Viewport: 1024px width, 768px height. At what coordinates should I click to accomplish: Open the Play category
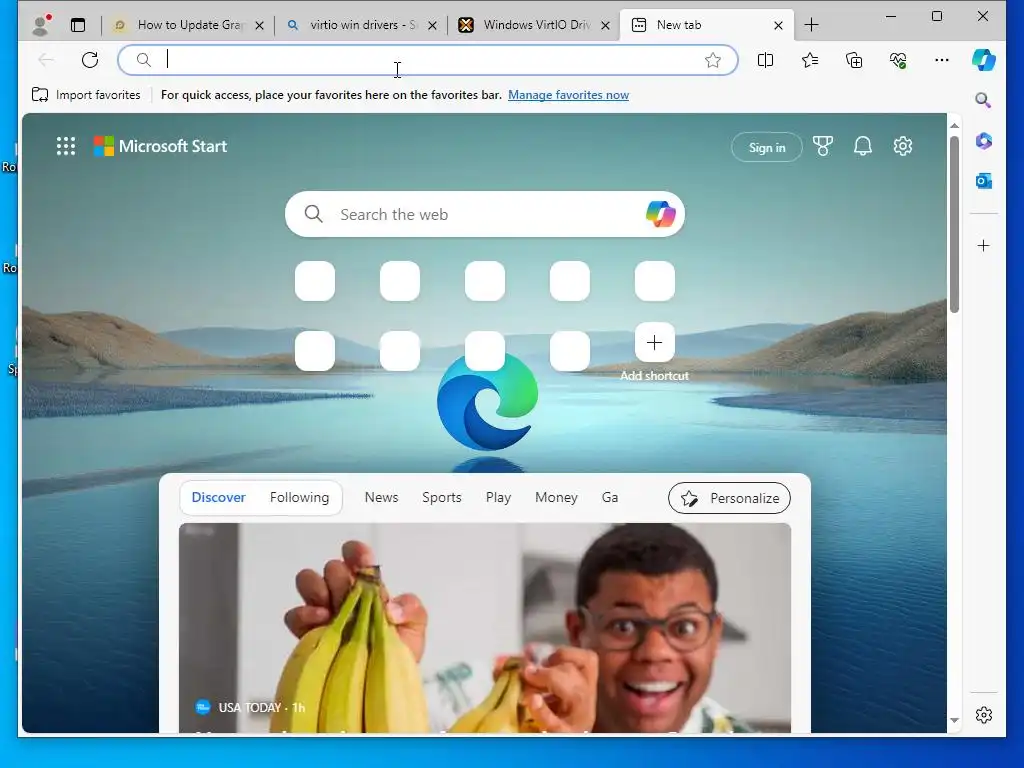tap(498, 498)
